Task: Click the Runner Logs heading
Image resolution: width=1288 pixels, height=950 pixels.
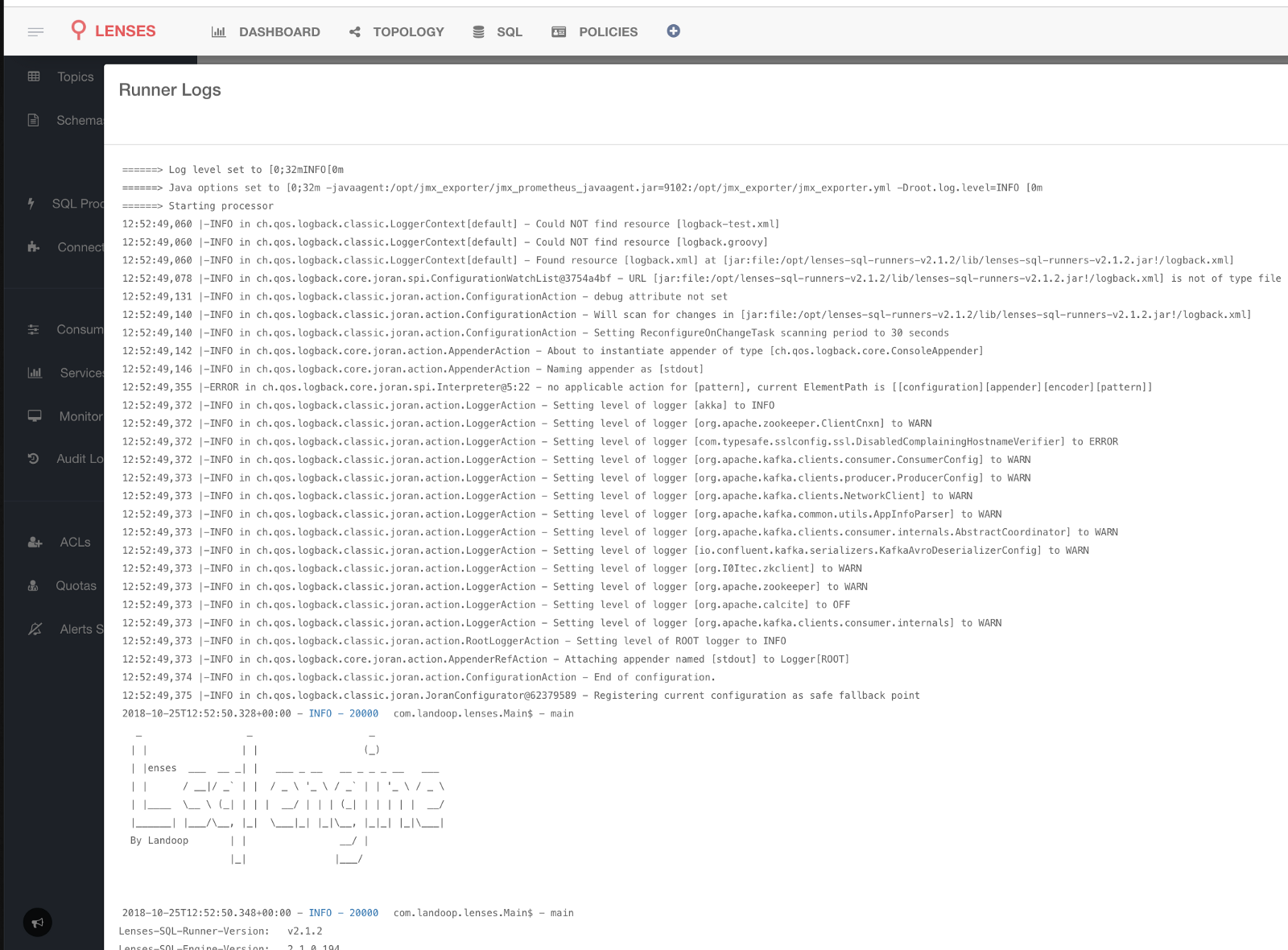Action: 170,90
